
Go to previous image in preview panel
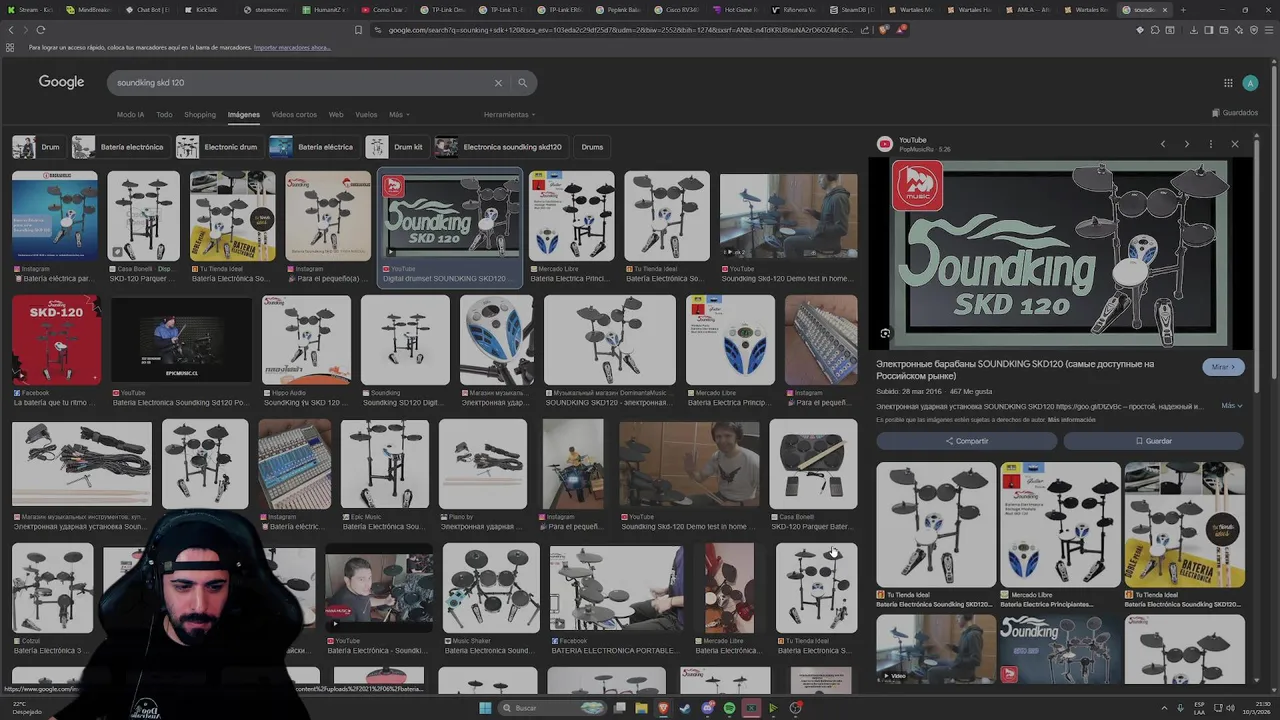tap(1163, 144)
